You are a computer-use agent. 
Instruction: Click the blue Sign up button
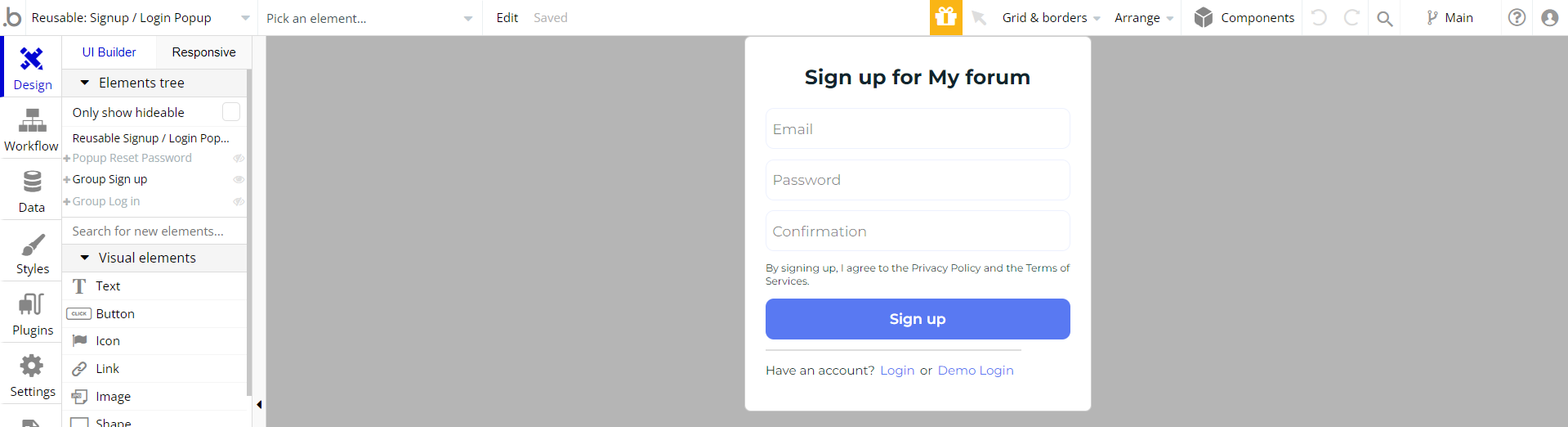(x=918, y=319)
